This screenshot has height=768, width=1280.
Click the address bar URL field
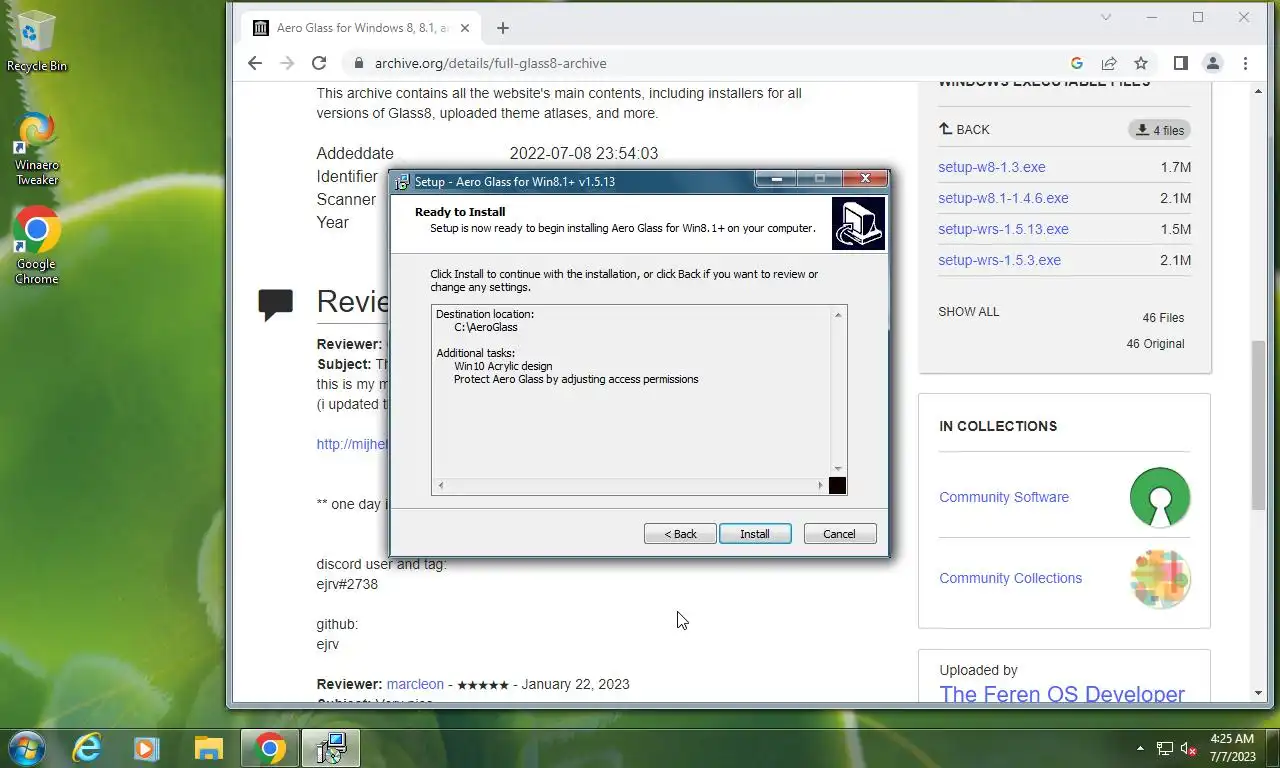[700, 63]
